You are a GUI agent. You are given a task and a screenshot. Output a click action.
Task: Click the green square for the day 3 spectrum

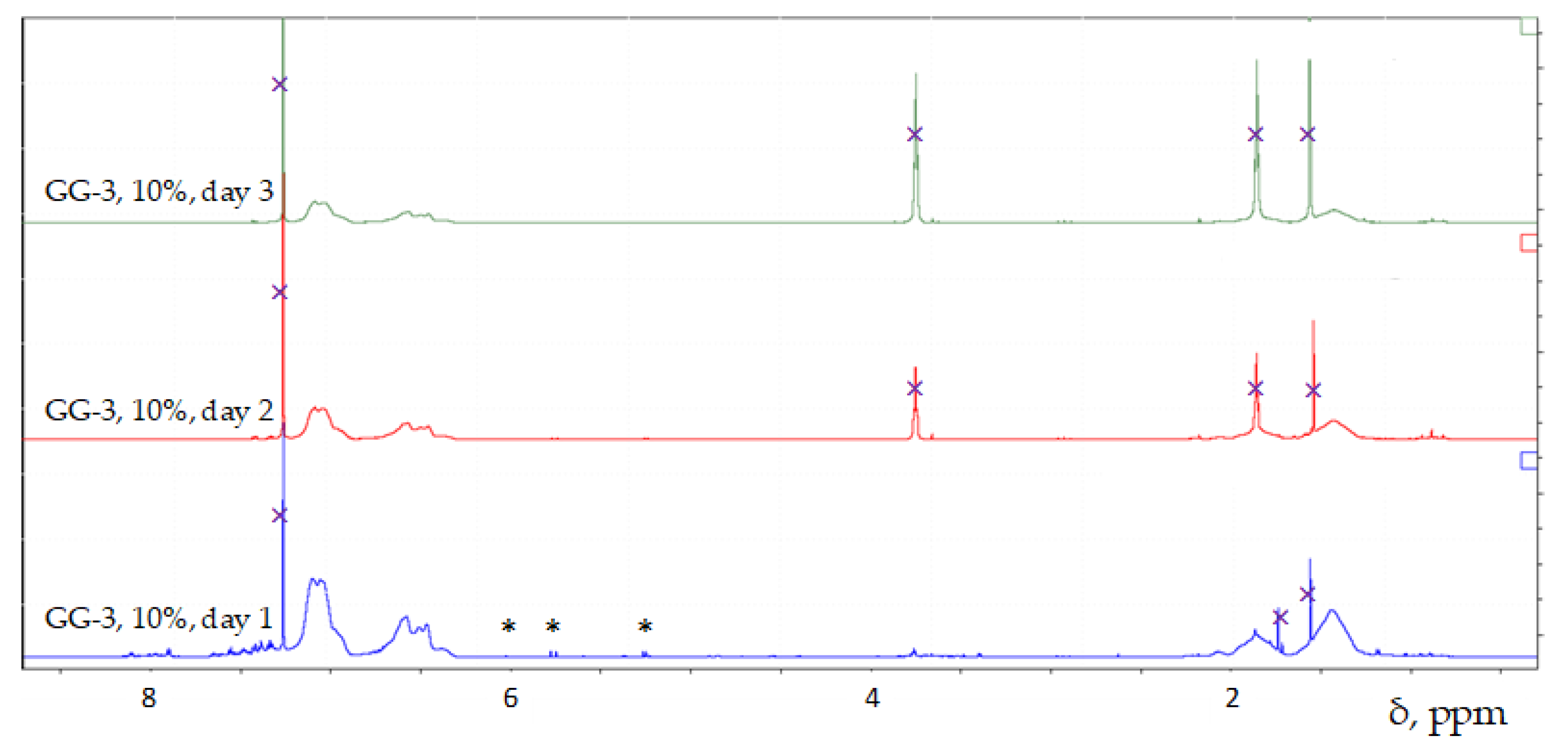(1529, 26)
